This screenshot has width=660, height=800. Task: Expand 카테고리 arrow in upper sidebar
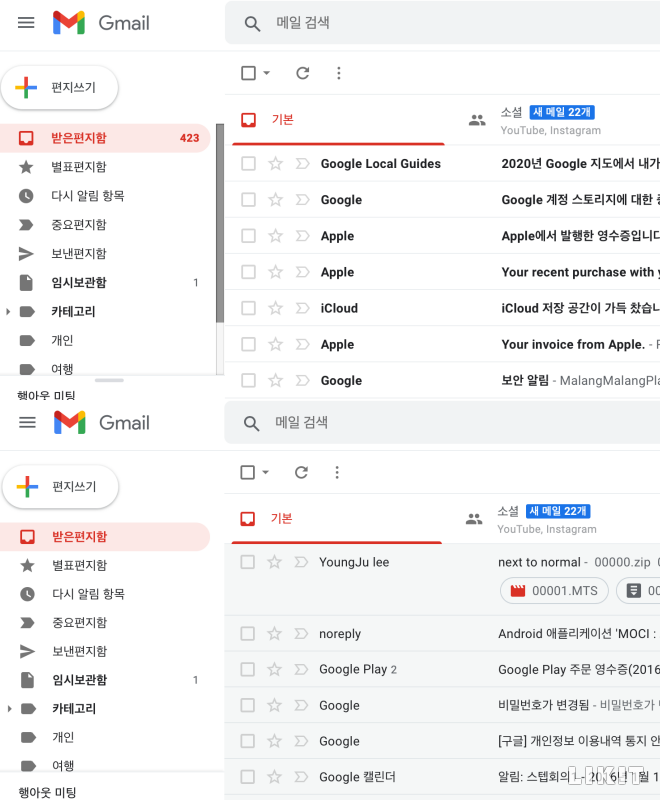coord(8,311)
